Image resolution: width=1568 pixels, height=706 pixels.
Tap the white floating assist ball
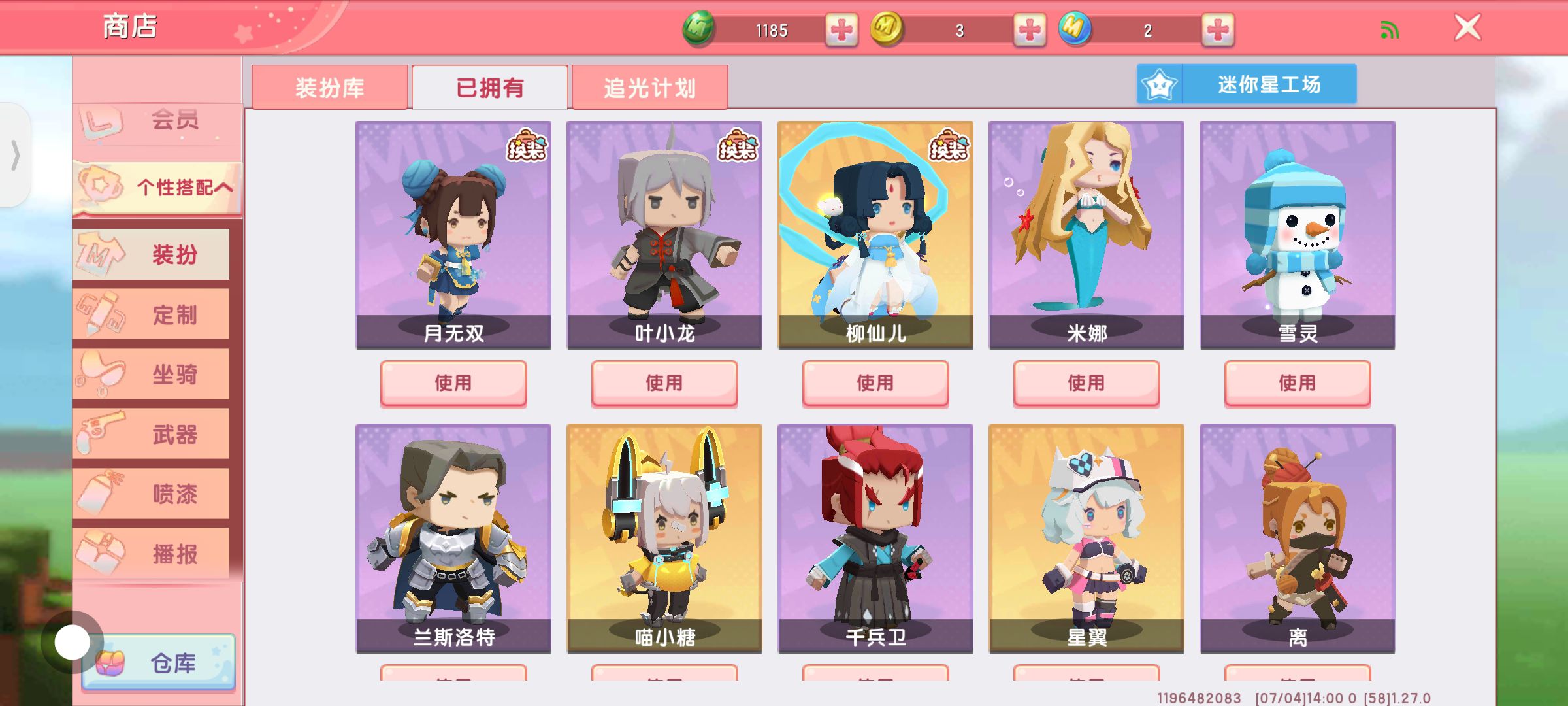73,642
